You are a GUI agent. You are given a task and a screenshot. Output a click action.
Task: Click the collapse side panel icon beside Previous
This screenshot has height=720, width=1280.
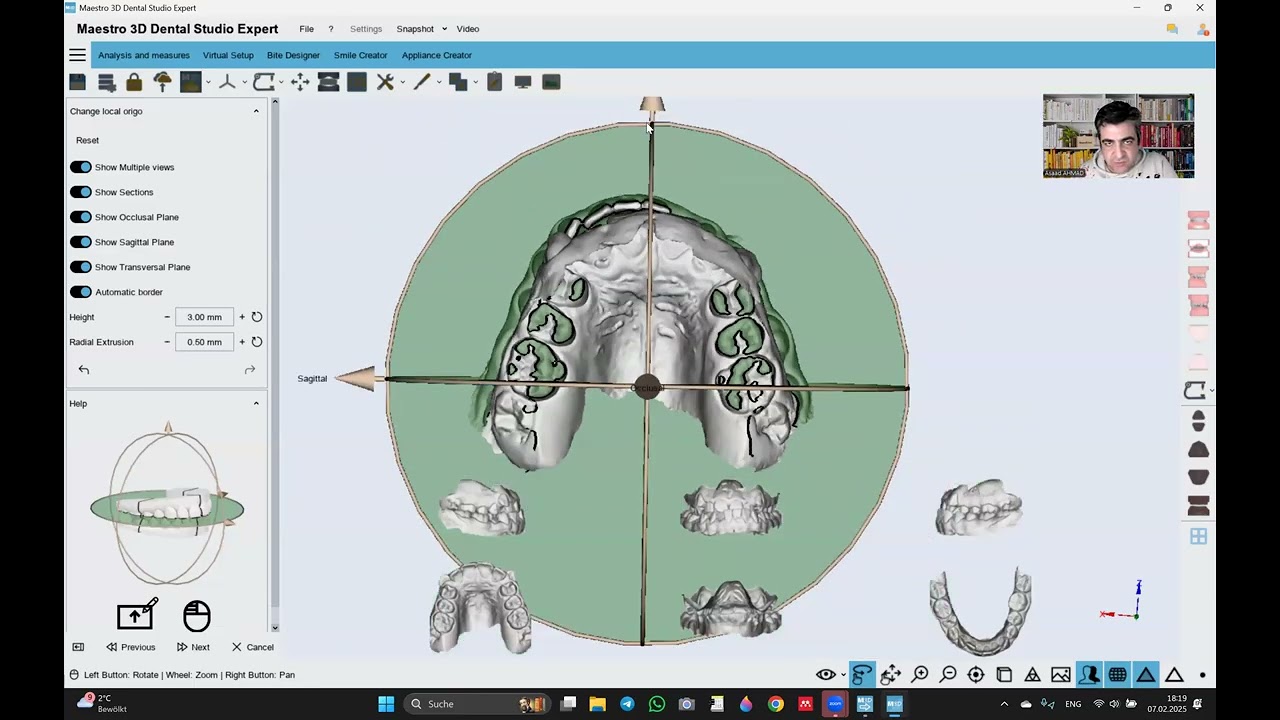(x=78, y=647)
